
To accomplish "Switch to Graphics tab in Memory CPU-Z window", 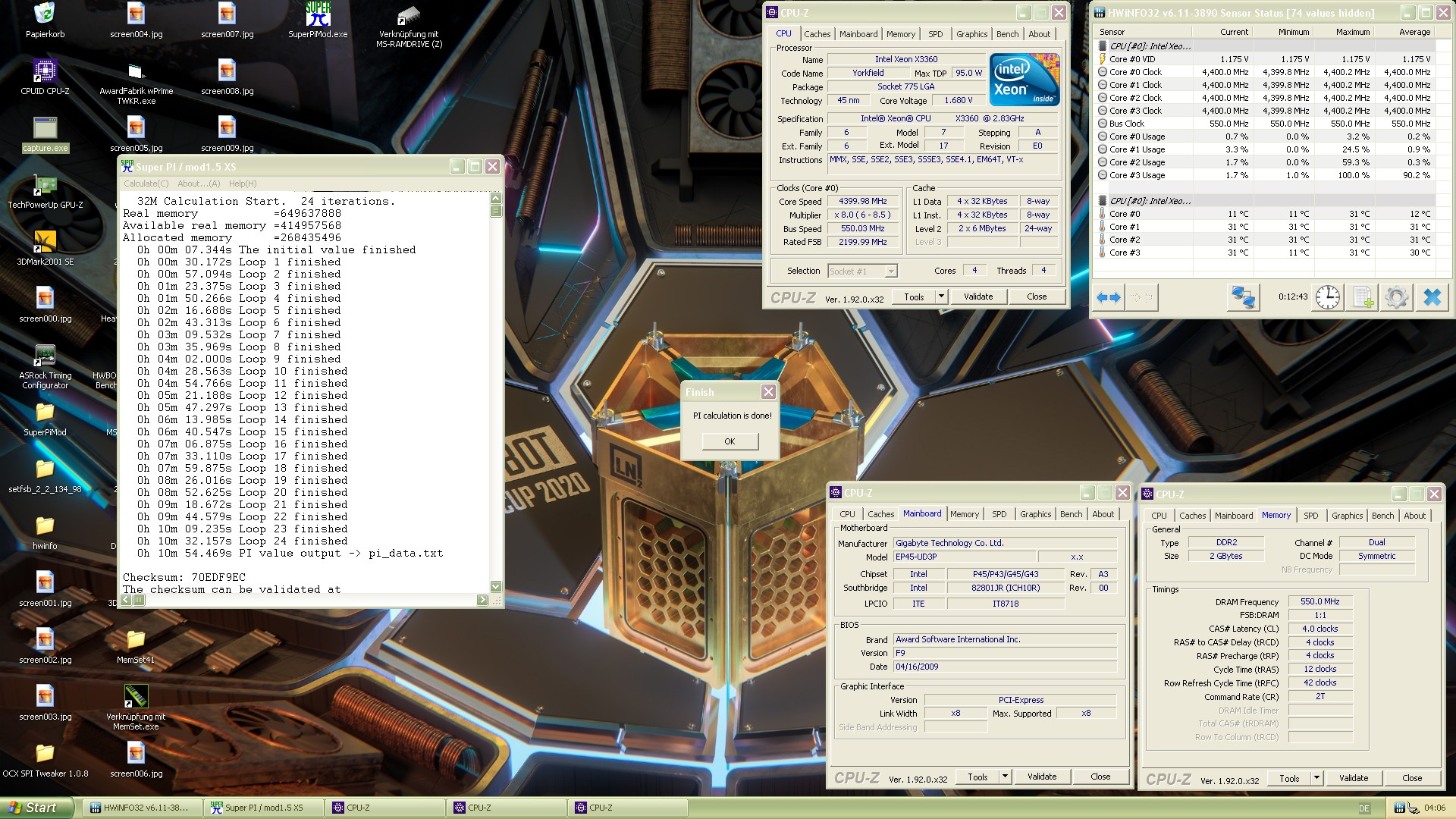I will 1348,516.
